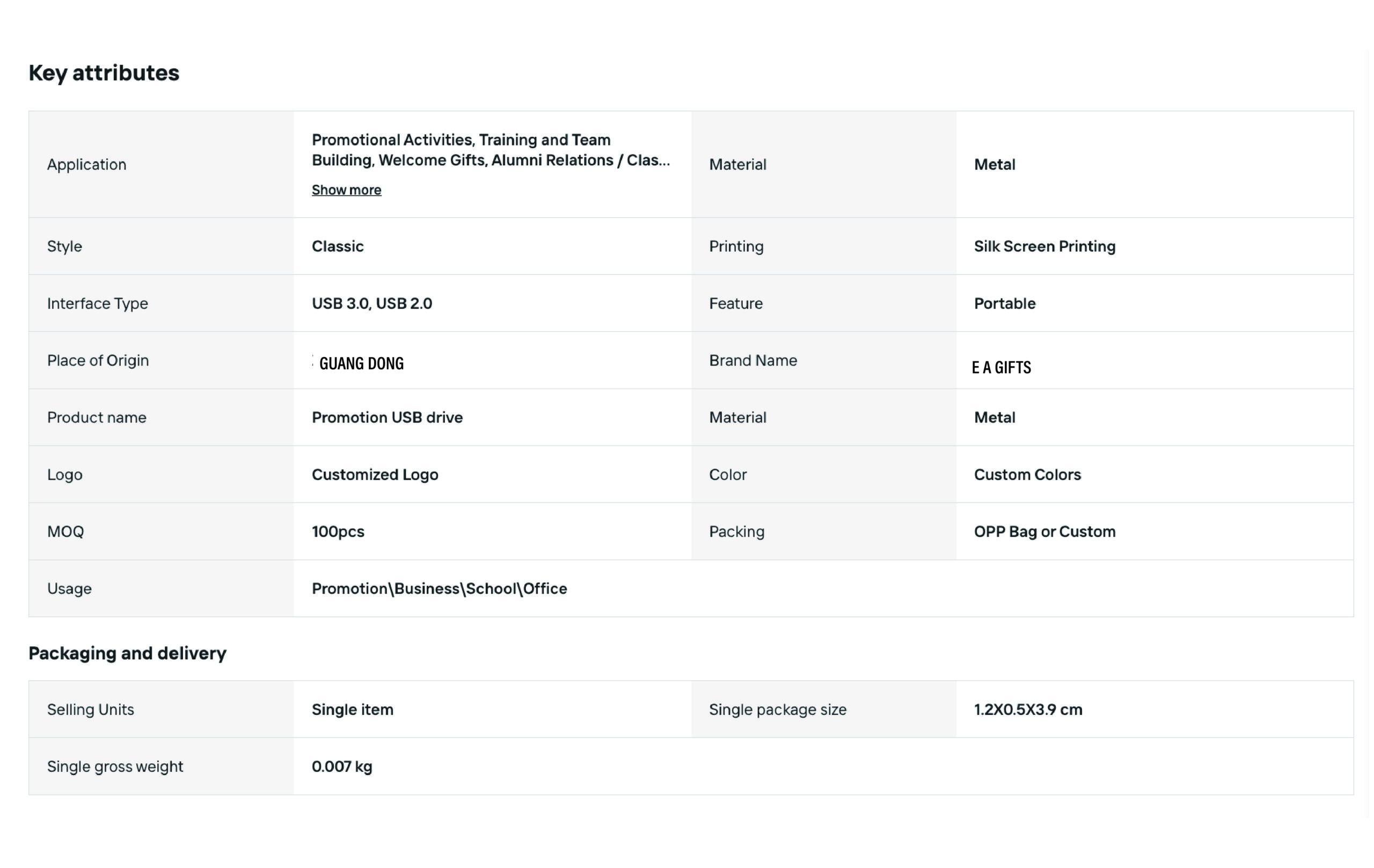This screenshot has height=868, width=1374.
Task: Select the Key attributes heading
Action: (x=104, y=73)
